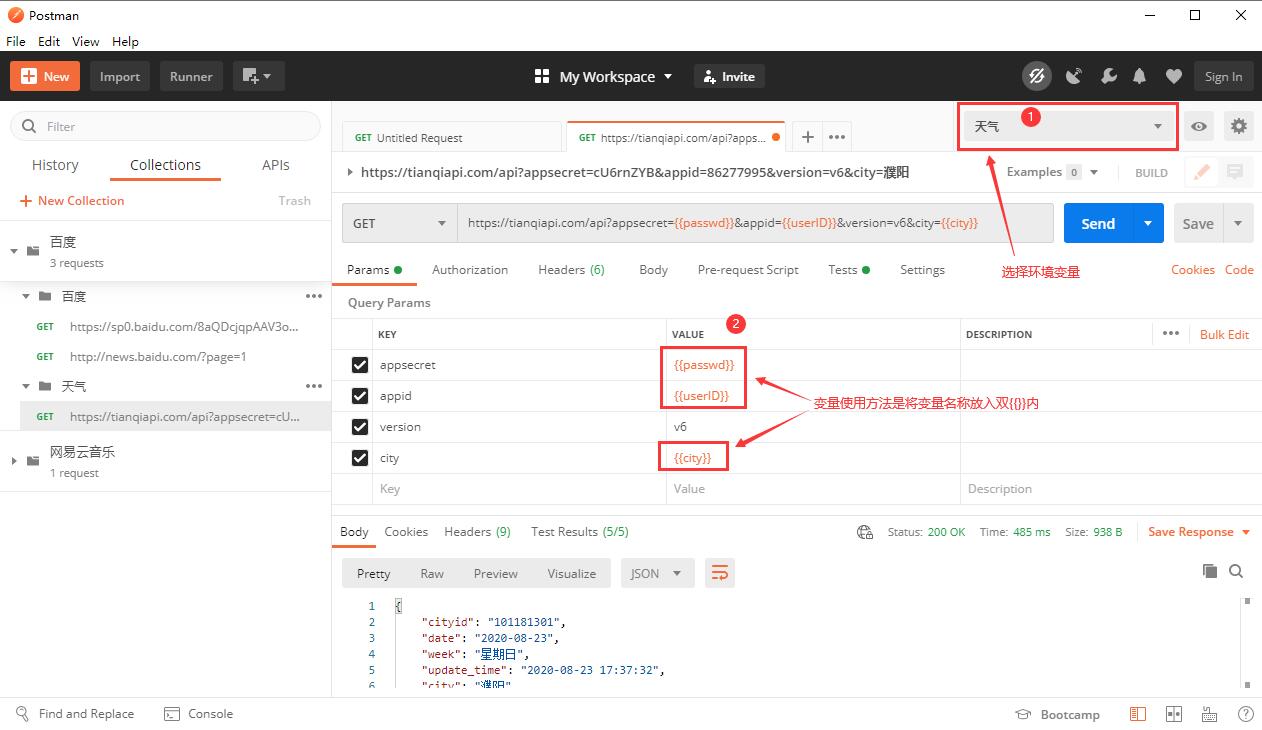This screenshot has height=730, width=1262.
Task: Open the Save button dropdown arrow
Action: click(1239, 223)
